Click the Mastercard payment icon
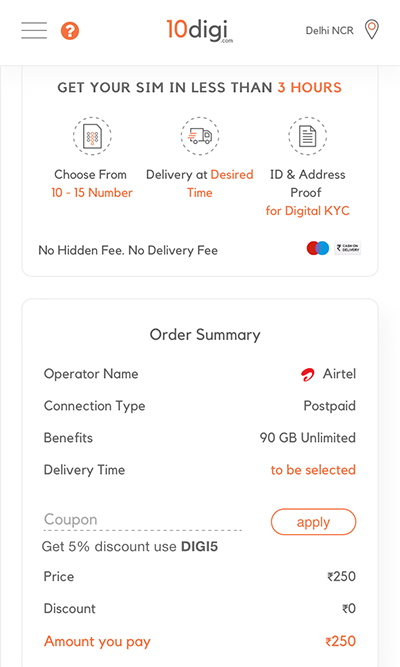 tap(318, 248)
